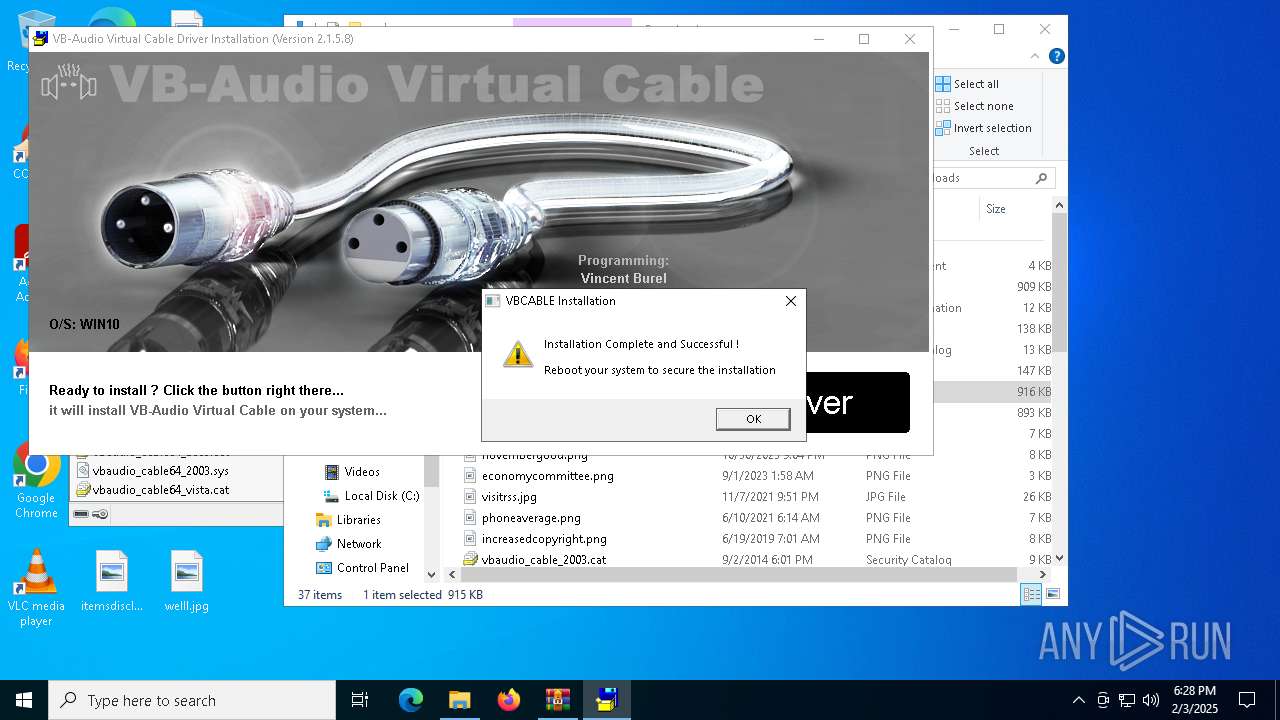
Task: Click horizontal scrollbar right arrow in Explorer
Action: tap(1043, 575)
